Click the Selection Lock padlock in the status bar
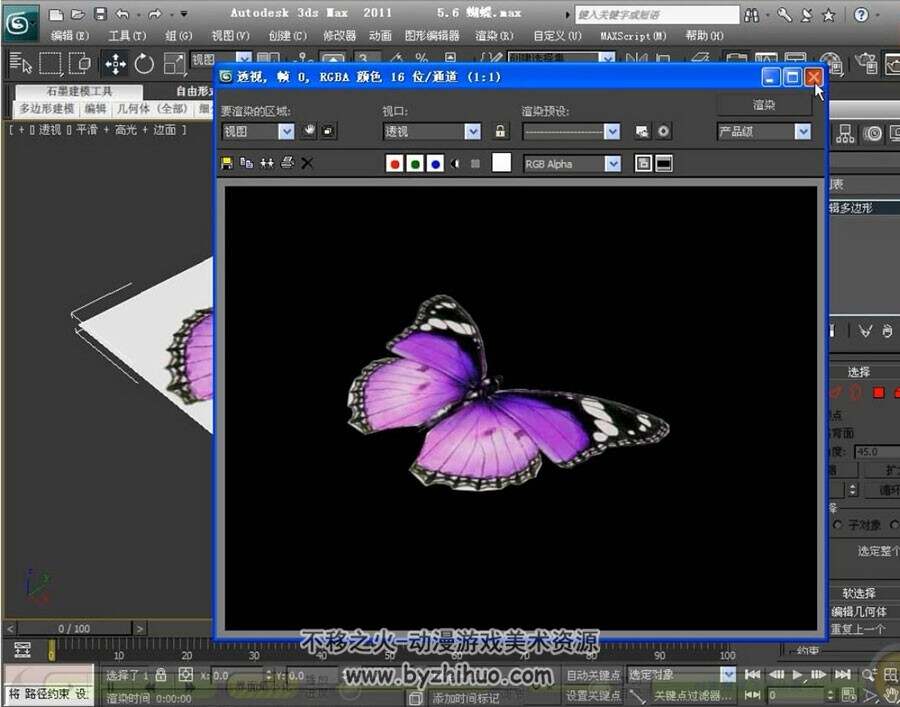This screenshot has height=707, width=900. (x=161, y=675)
